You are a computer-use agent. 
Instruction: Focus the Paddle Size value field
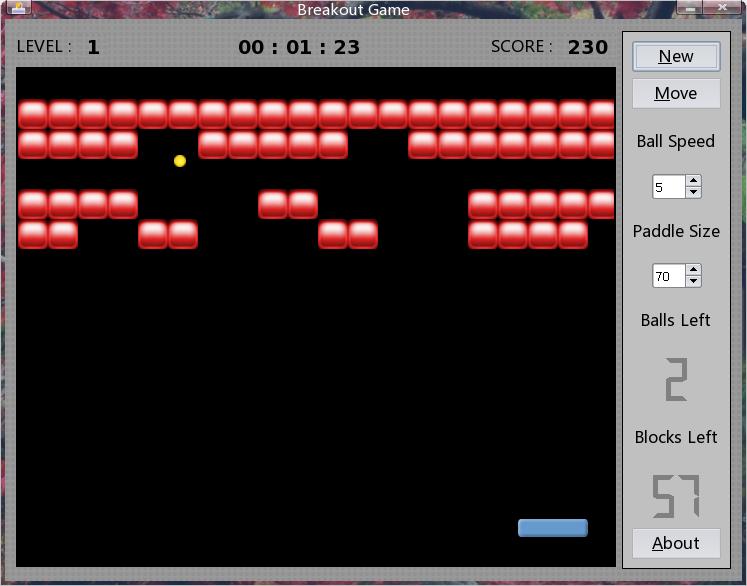(669, 275)
